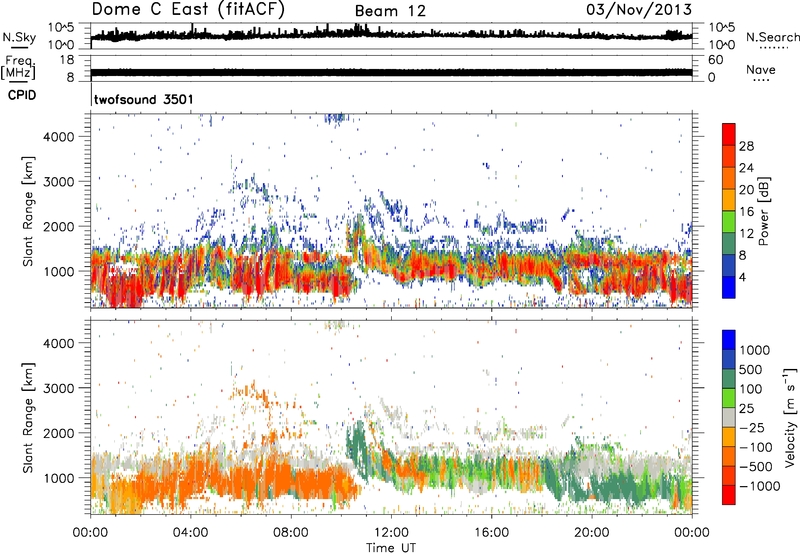Screen dimensions: 800x554
Task: Click the 'Beam 12' label
Action: coord(390,11)
